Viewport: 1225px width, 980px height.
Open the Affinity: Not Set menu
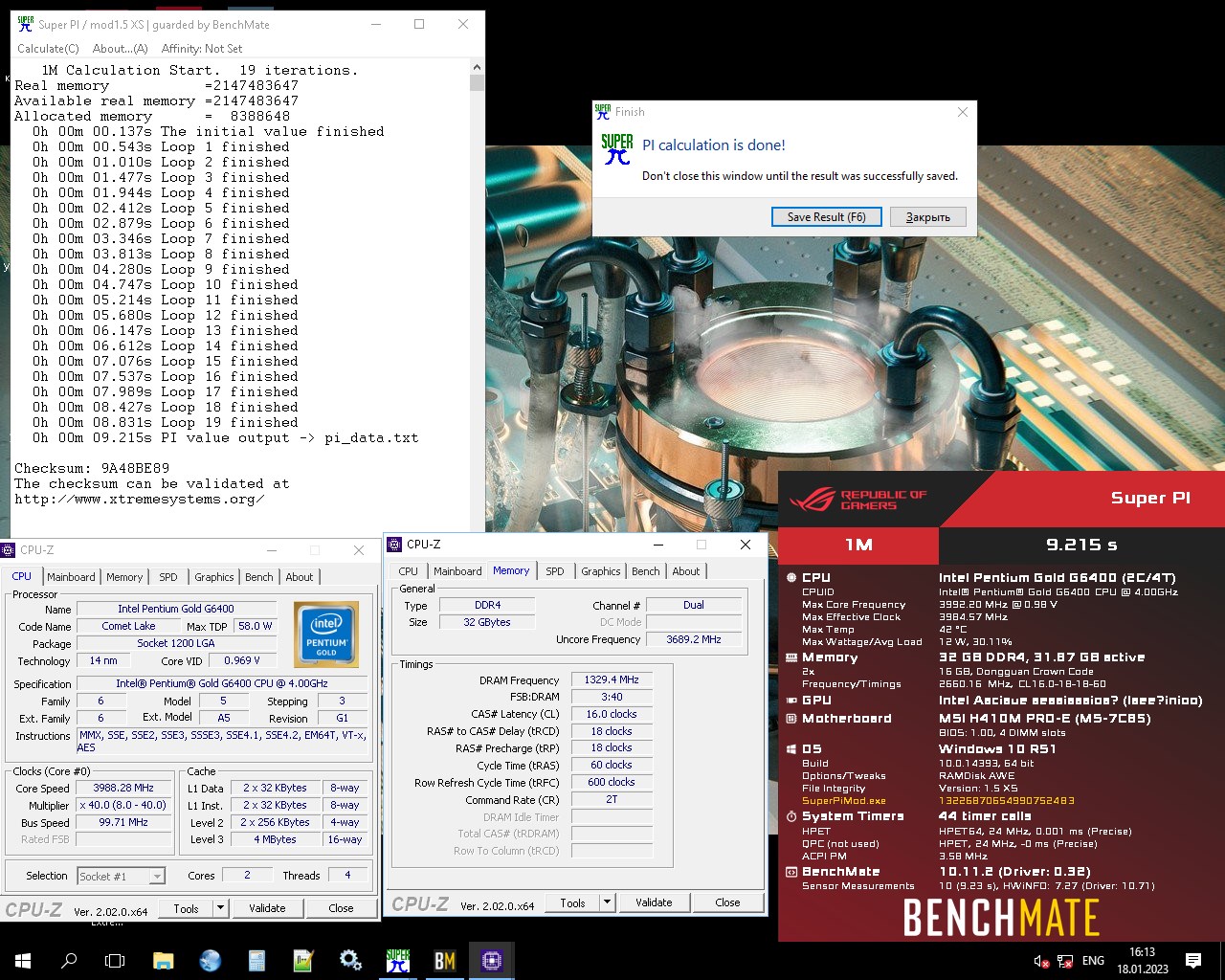coord(202,49)
